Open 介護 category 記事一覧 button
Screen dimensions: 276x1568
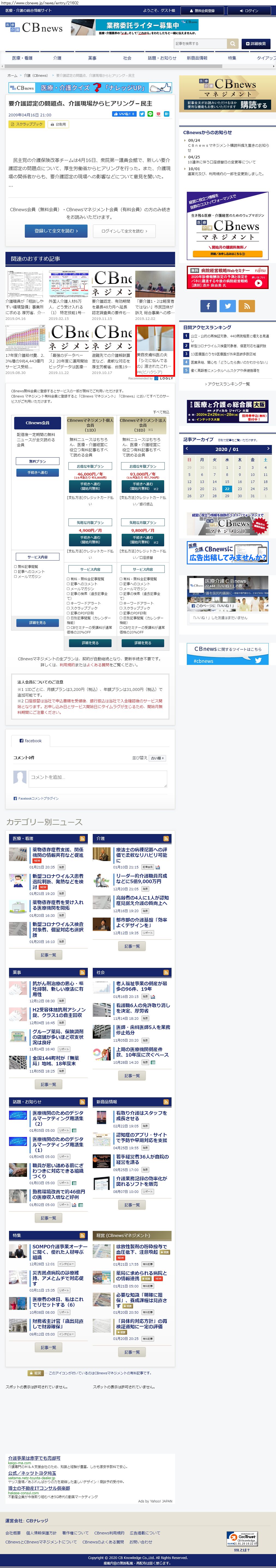coord(132,947)
